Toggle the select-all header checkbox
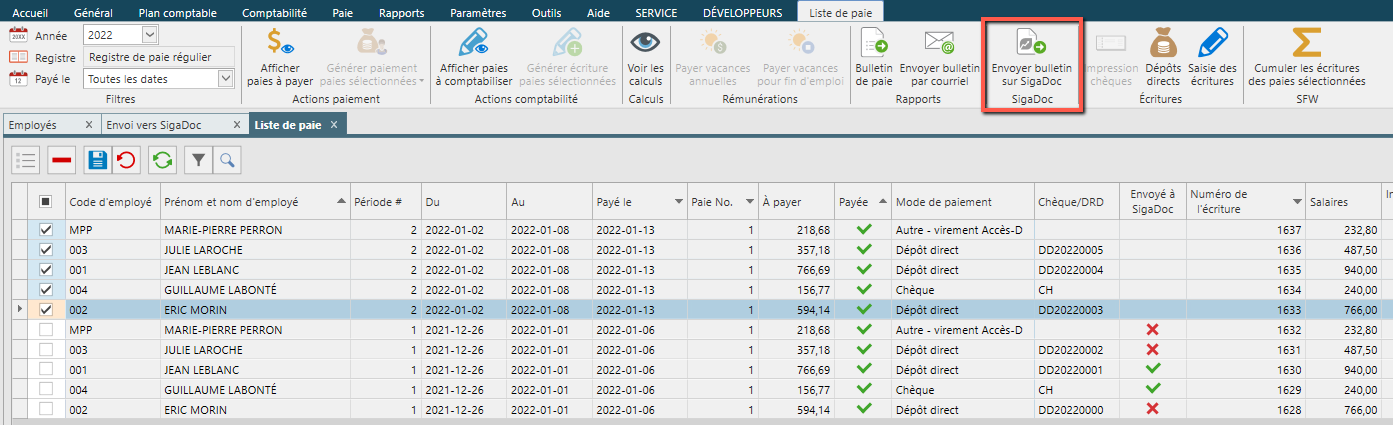 coord(46,201)
